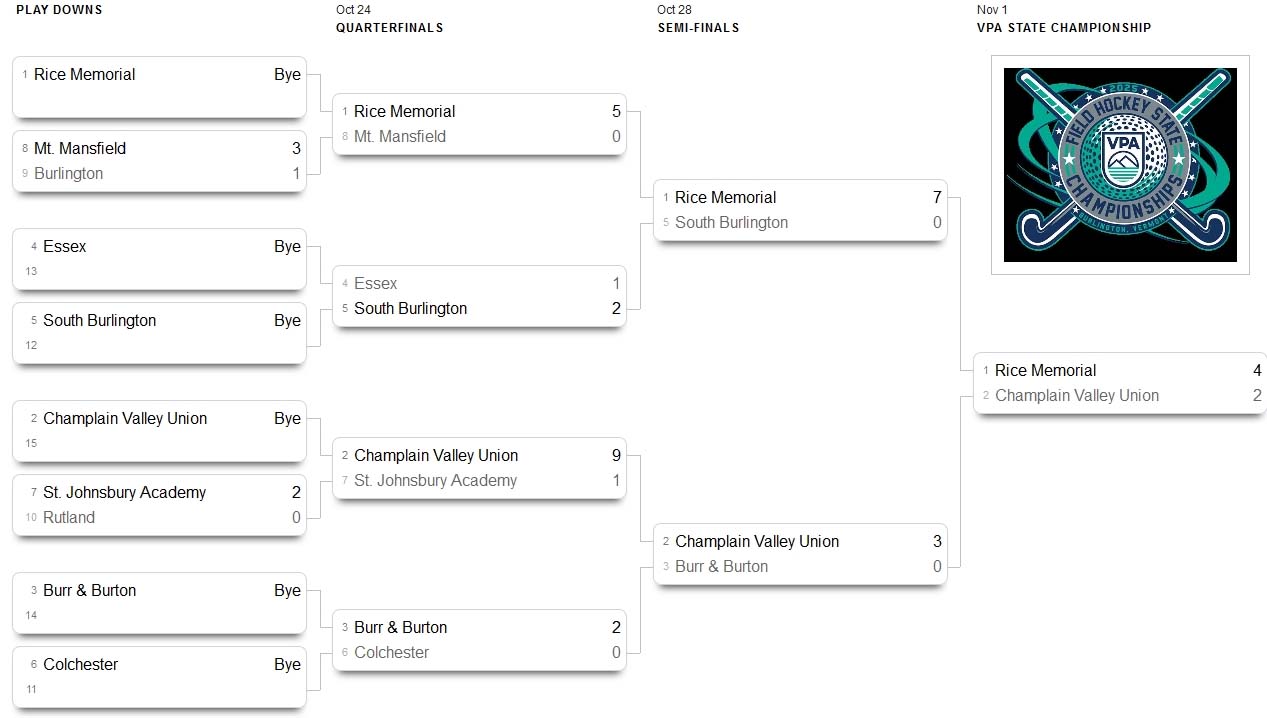Select Rutland in the play downs

point(69,518)
